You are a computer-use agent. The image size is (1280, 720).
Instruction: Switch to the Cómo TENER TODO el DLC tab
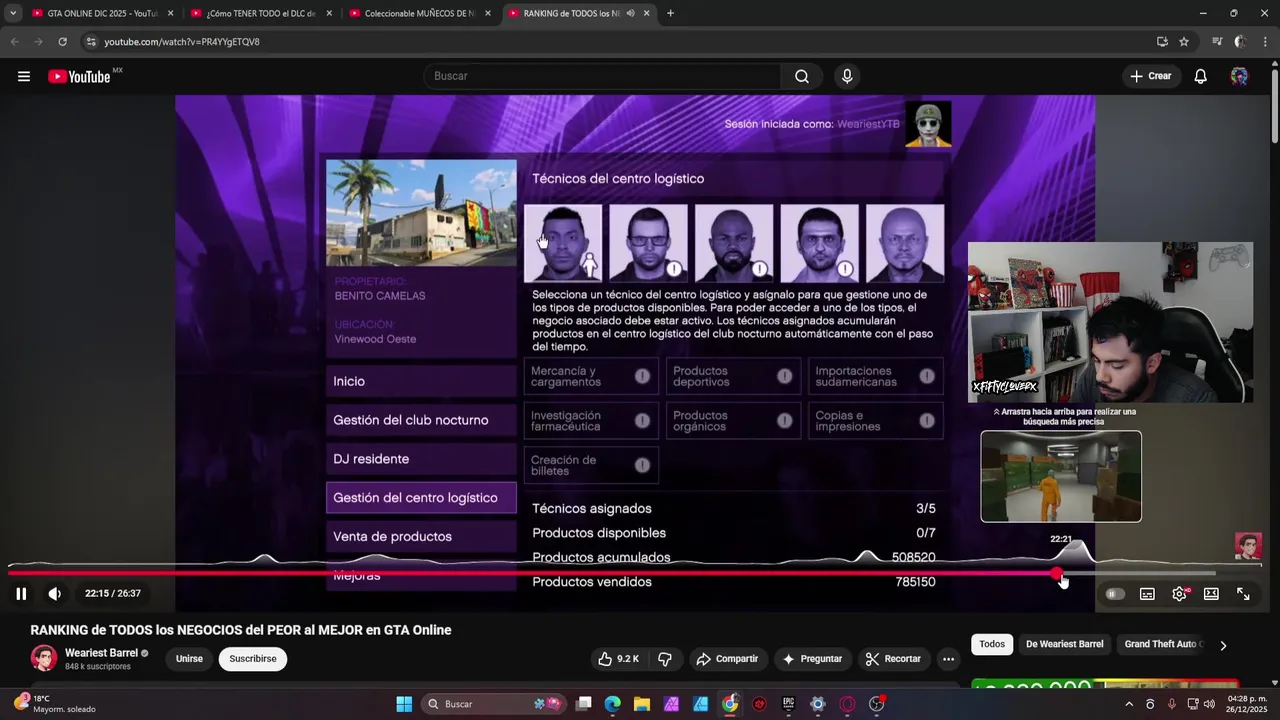[260, 13]
